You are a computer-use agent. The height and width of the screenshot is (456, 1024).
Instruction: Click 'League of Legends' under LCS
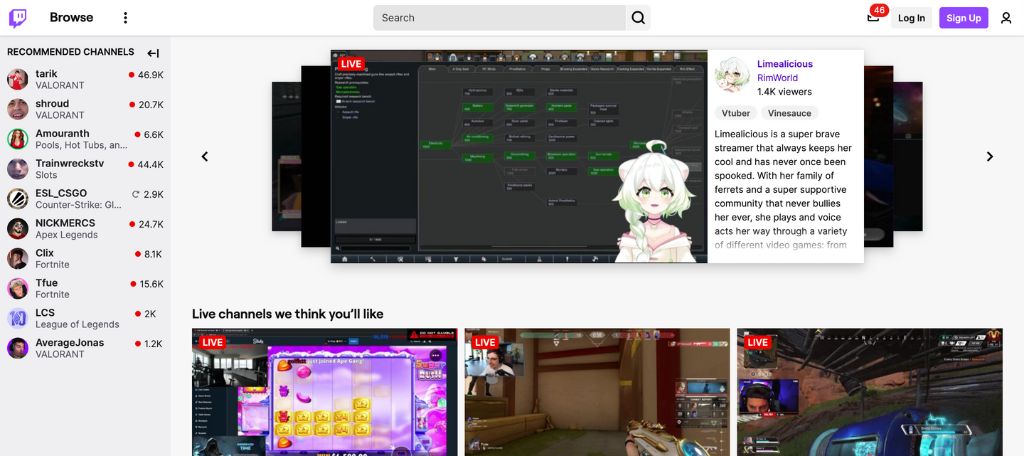[x=77, y=324]
